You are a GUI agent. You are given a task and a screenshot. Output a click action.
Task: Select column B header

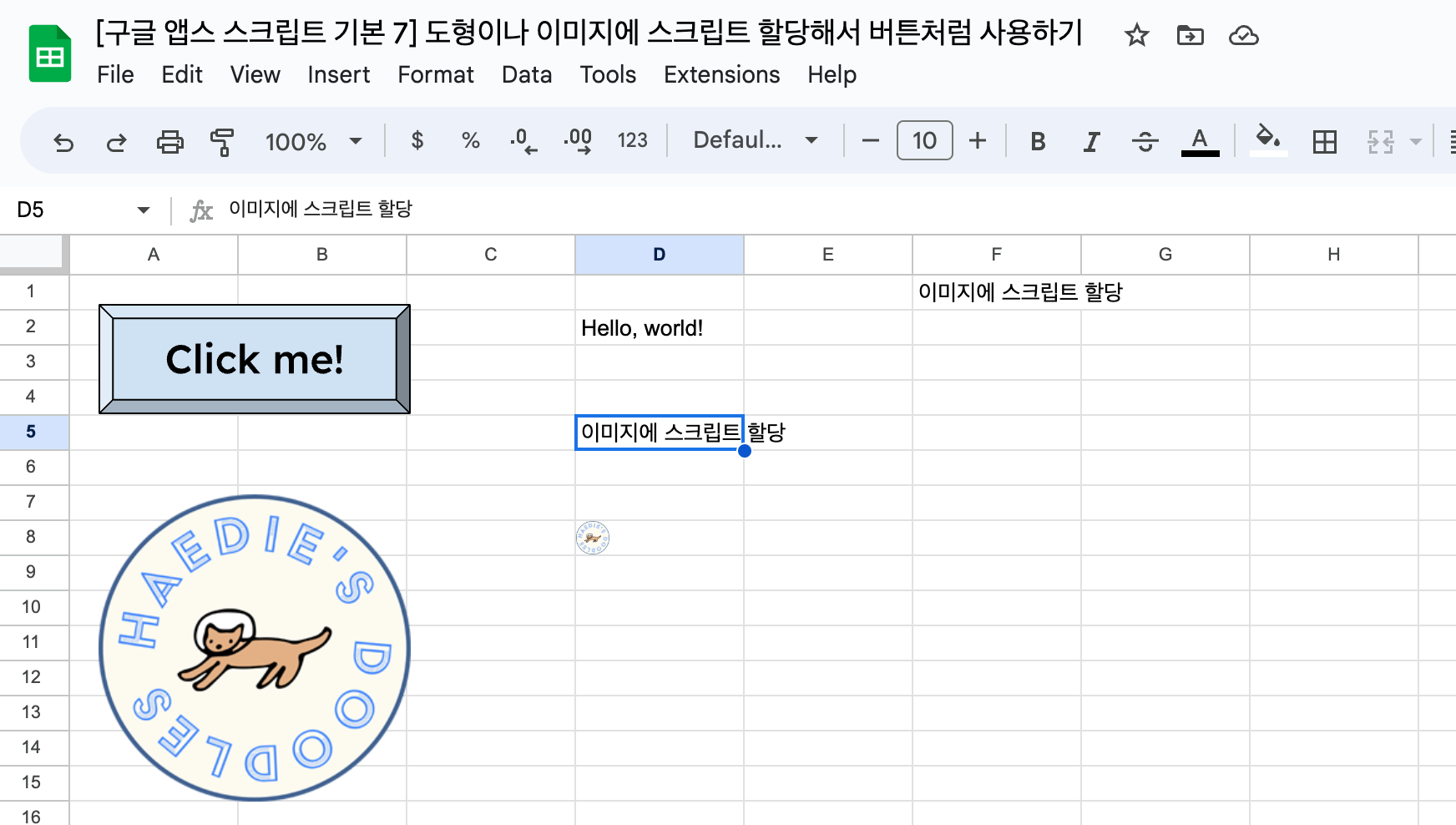pos(322,255)
